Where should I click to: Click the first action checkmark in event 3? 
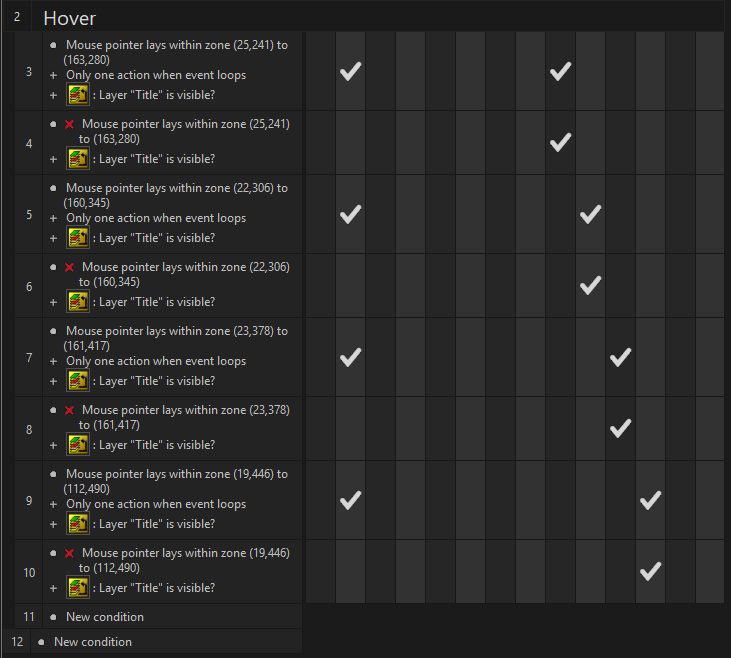coord(350,71)
